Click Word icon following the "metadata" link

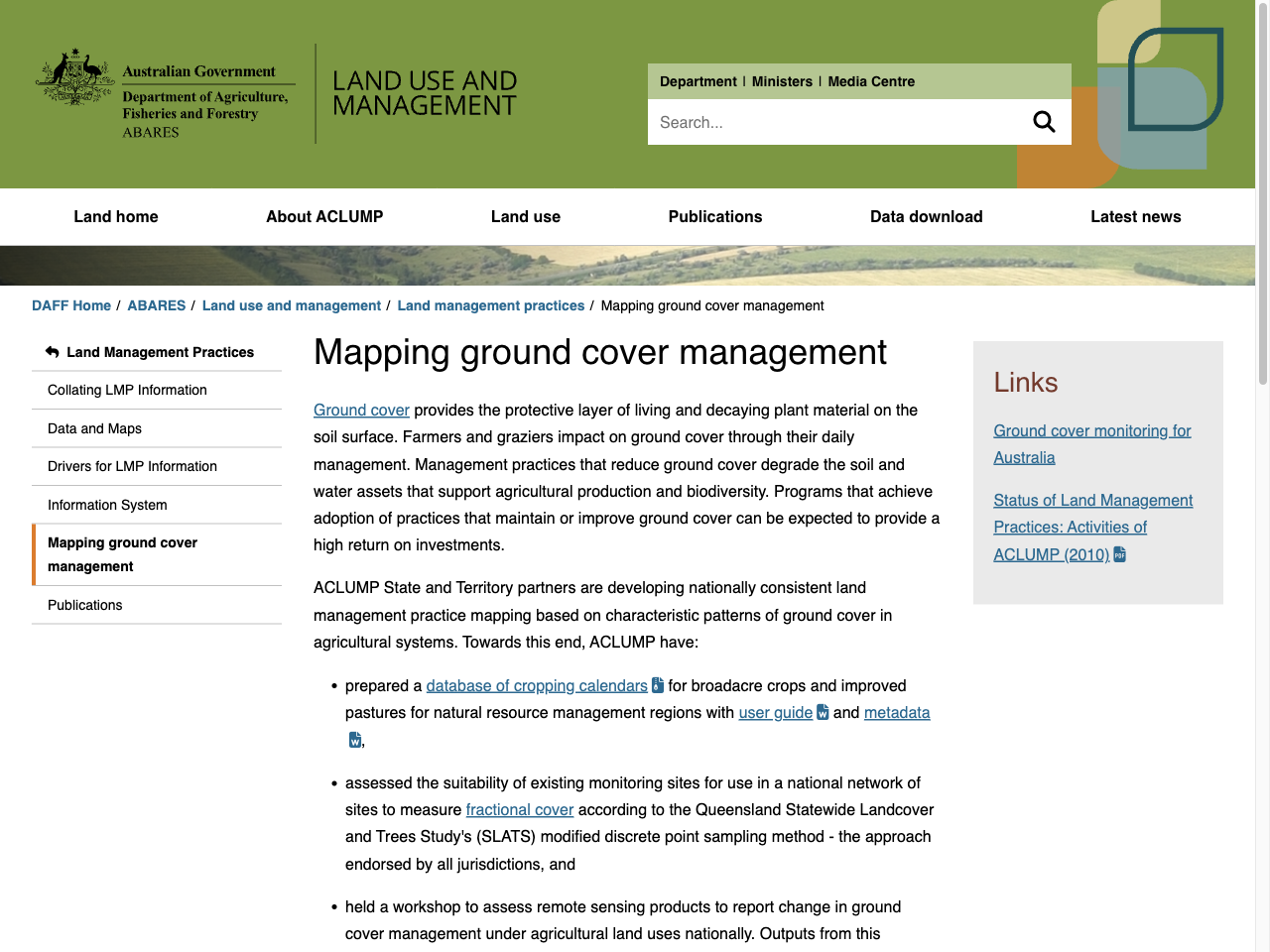(354, 739)
